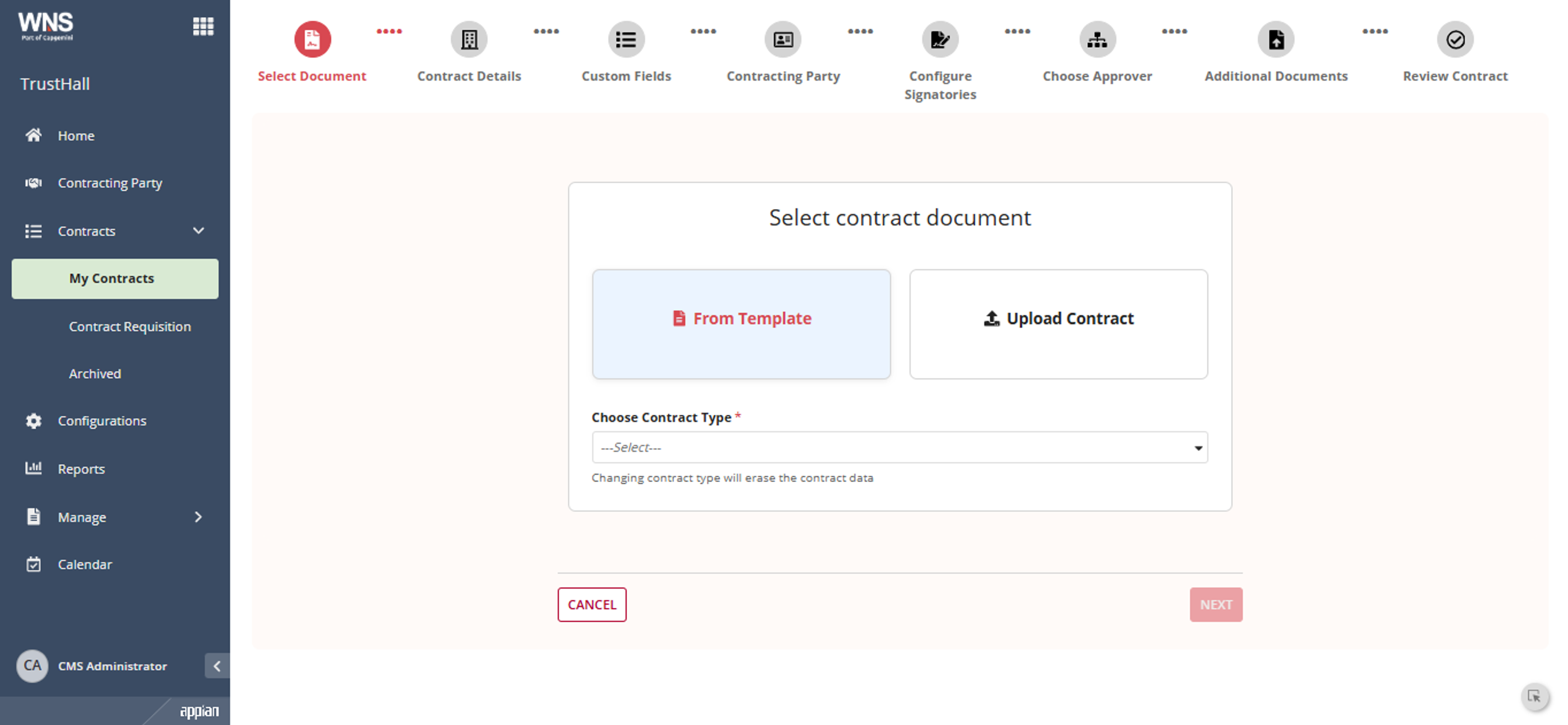
Task: Click the TrustHall site title
Action: pyautogui.click(x=55, y=83)
